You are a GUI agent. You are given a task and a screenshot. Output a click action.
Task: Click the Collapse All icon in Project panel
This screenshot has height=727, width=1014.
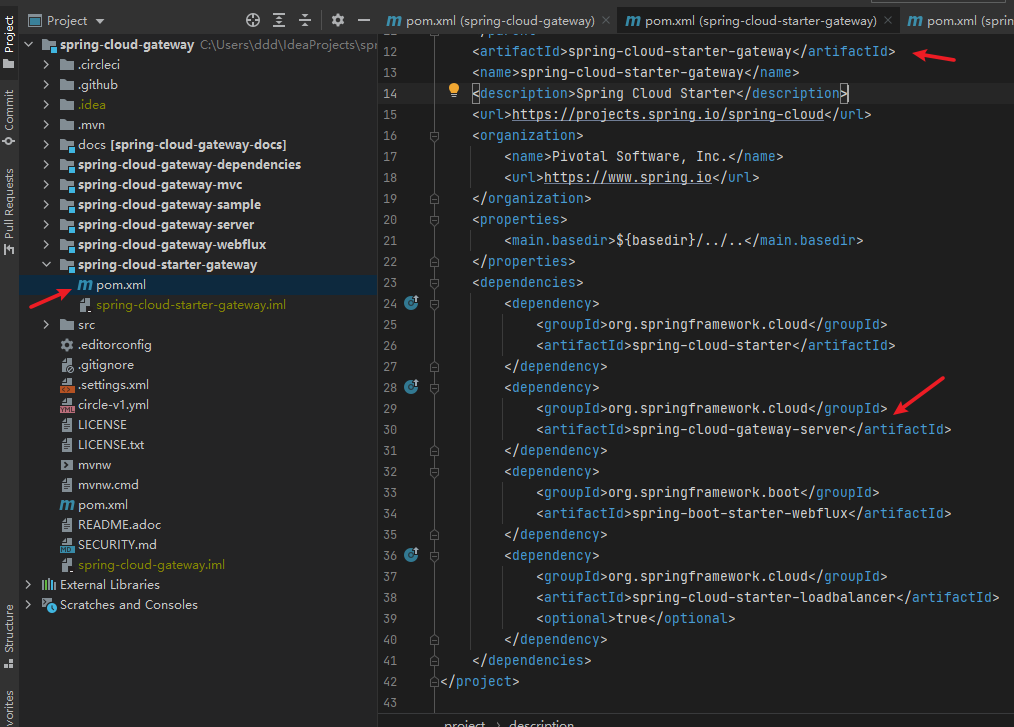(305, 20)
